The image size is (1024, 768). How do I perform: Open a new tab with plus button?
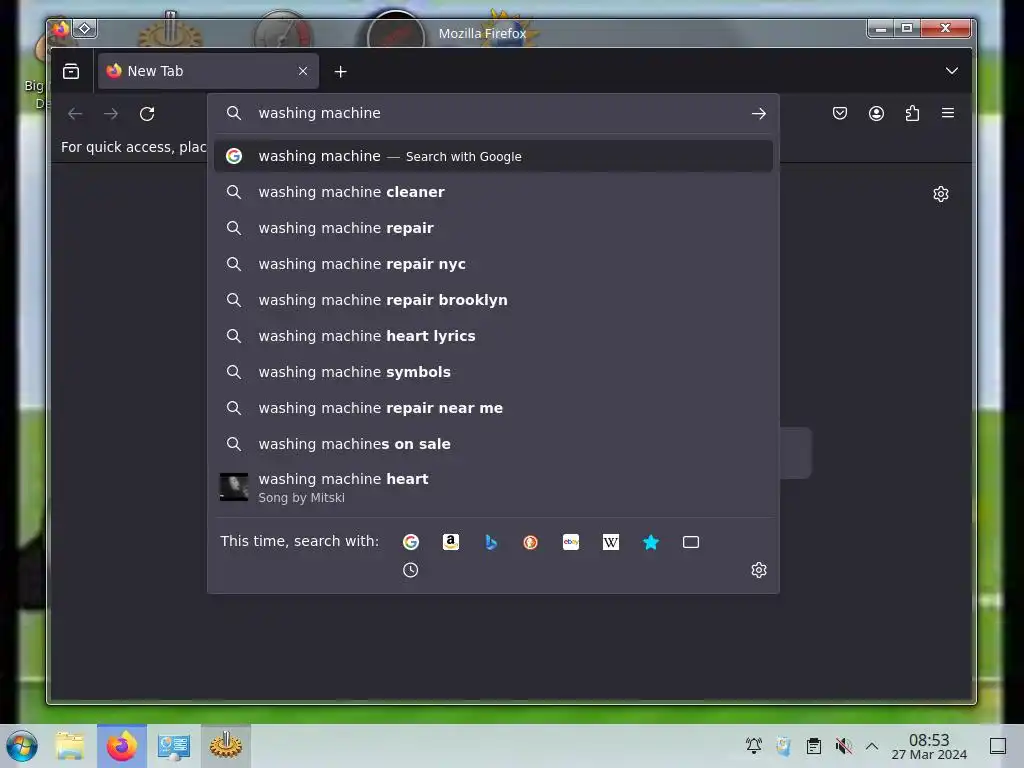340,71
